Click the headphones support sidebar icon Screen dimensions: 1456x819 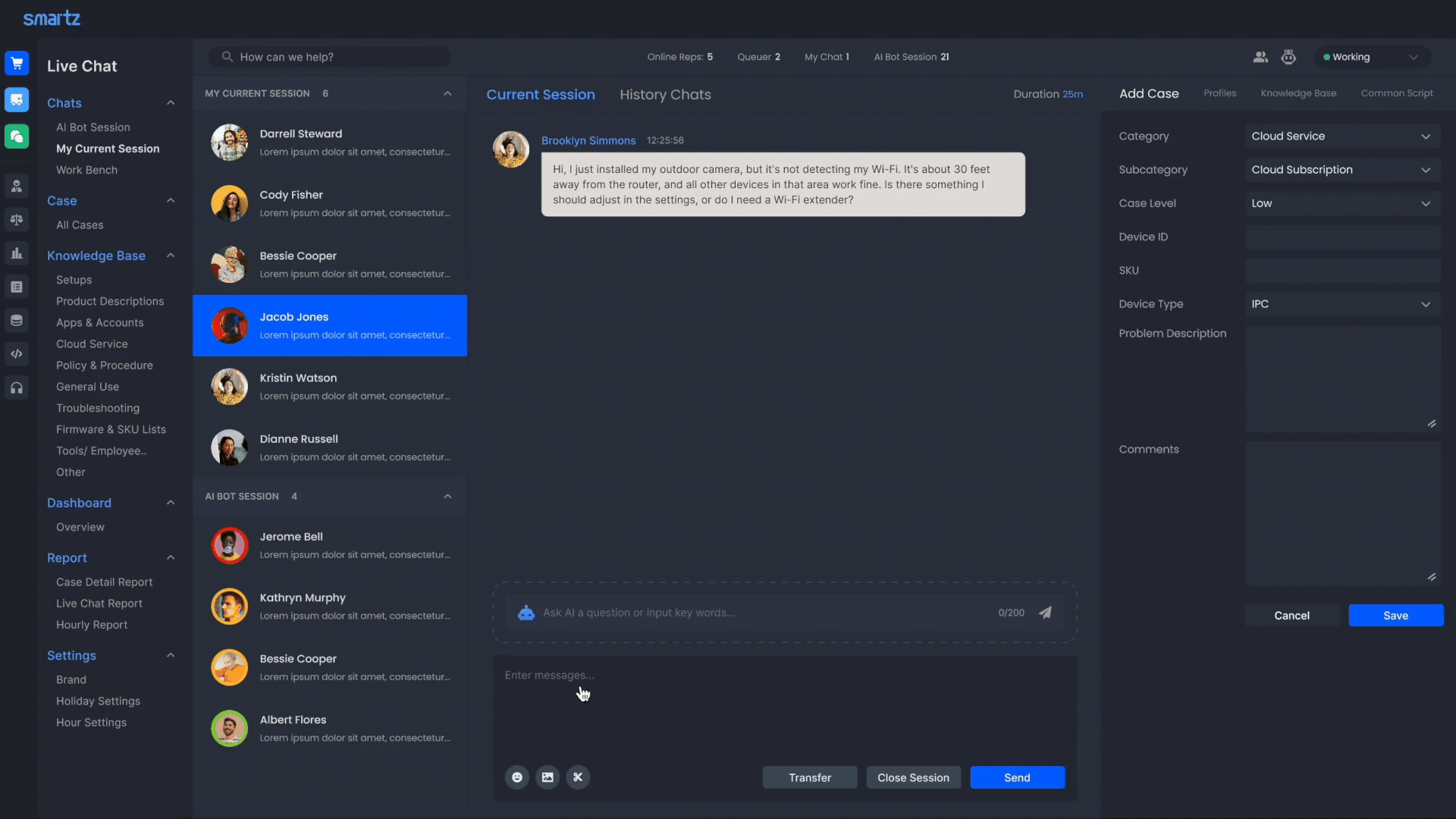click(17, 388)
